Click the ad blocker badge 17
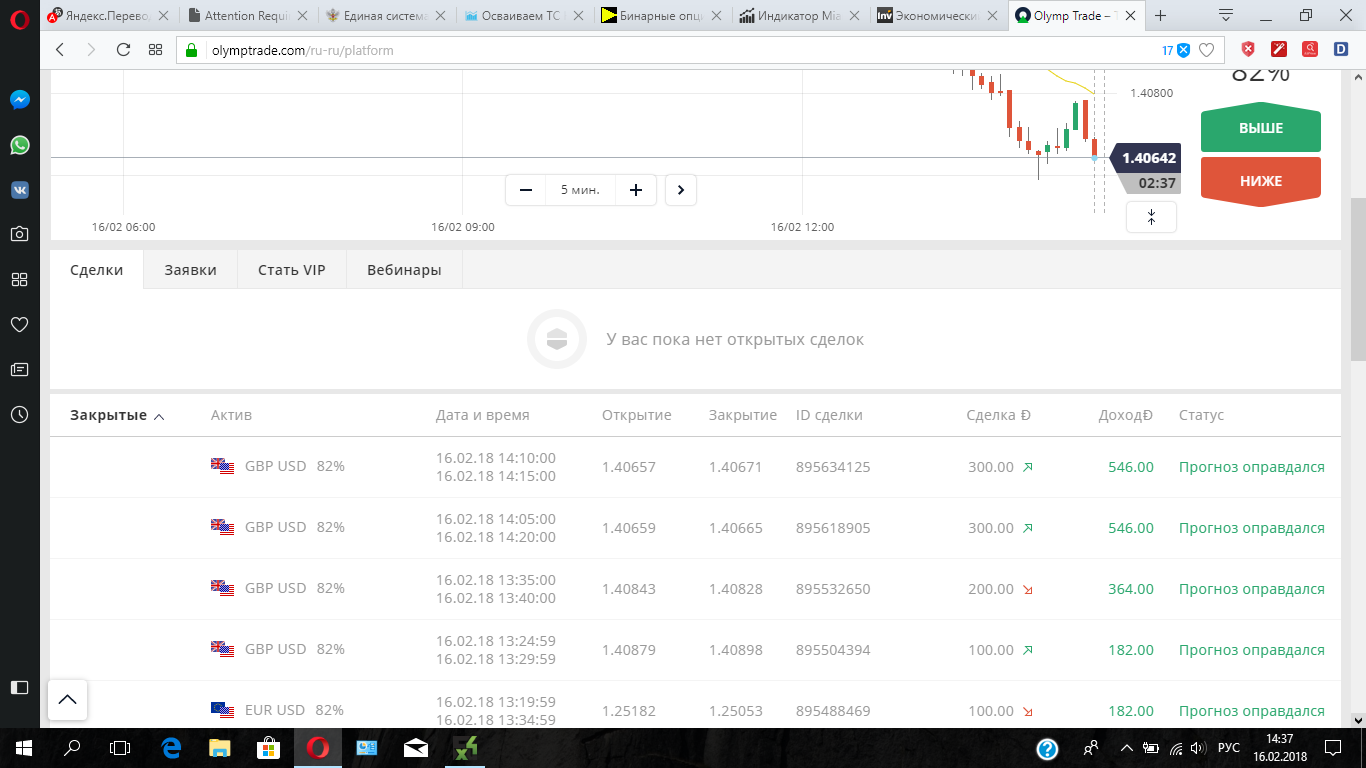 [1176, 50]
